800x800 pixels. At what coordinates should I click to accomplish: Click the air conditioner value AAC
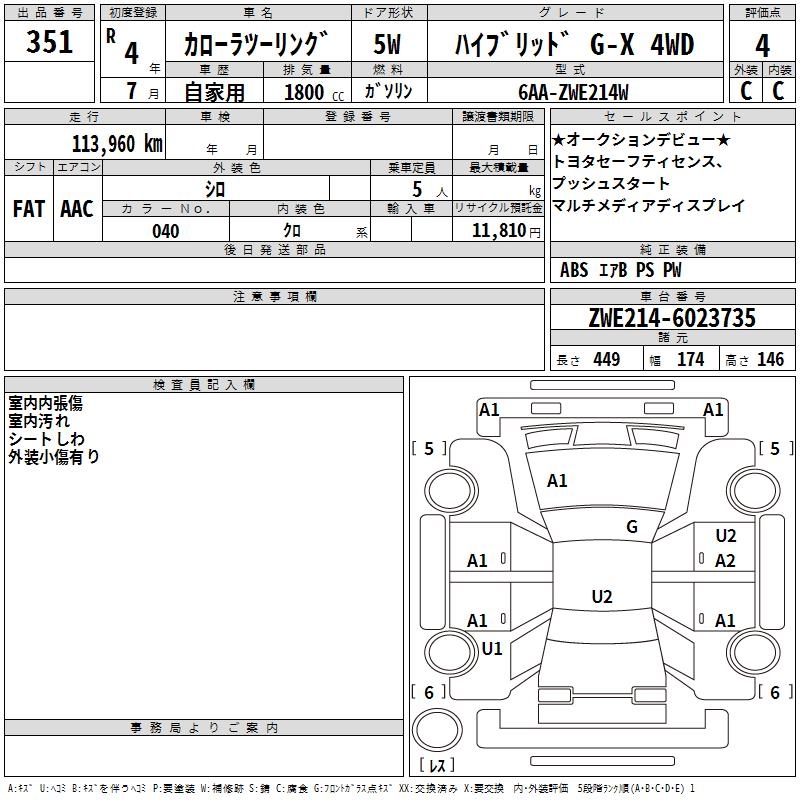click(x=77, y=209)
